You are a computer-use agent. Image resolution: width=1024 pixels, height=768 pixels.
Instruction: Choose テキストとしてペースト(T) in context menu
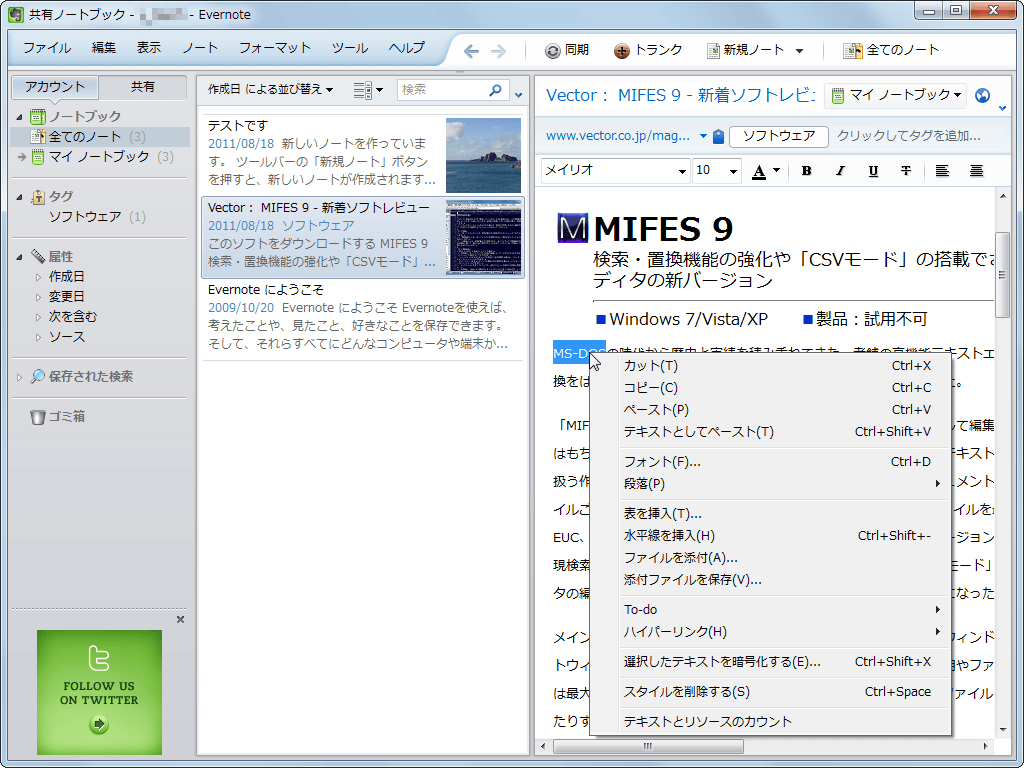[x=770, y=432]
